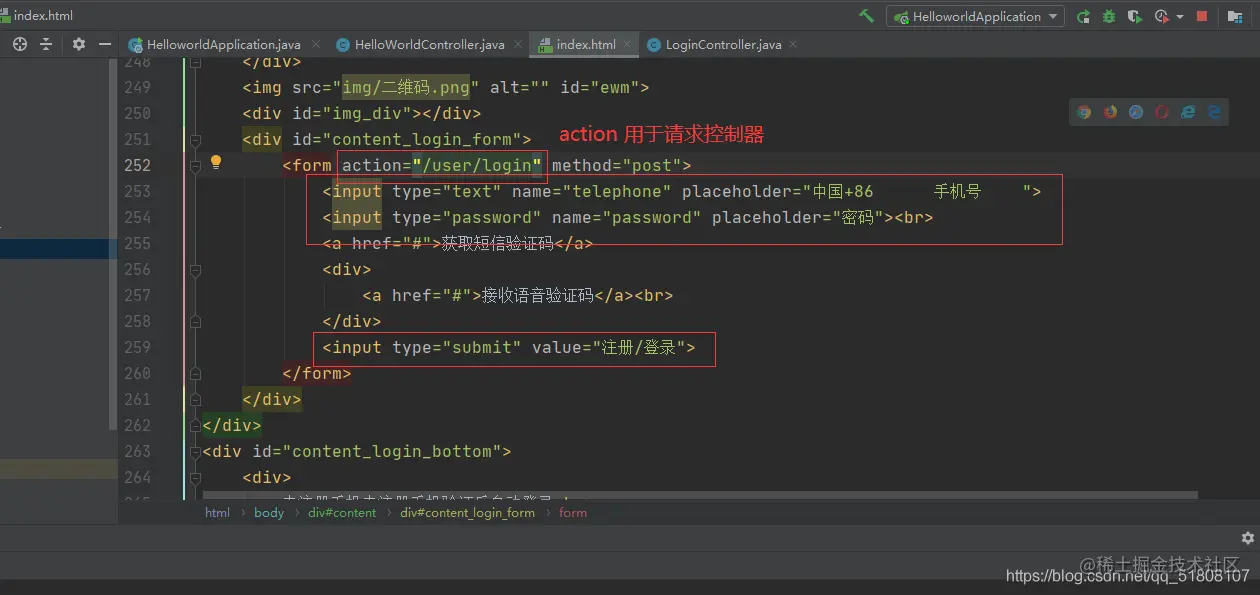Click the type="password" attribute on line 254

pos(466,218)
